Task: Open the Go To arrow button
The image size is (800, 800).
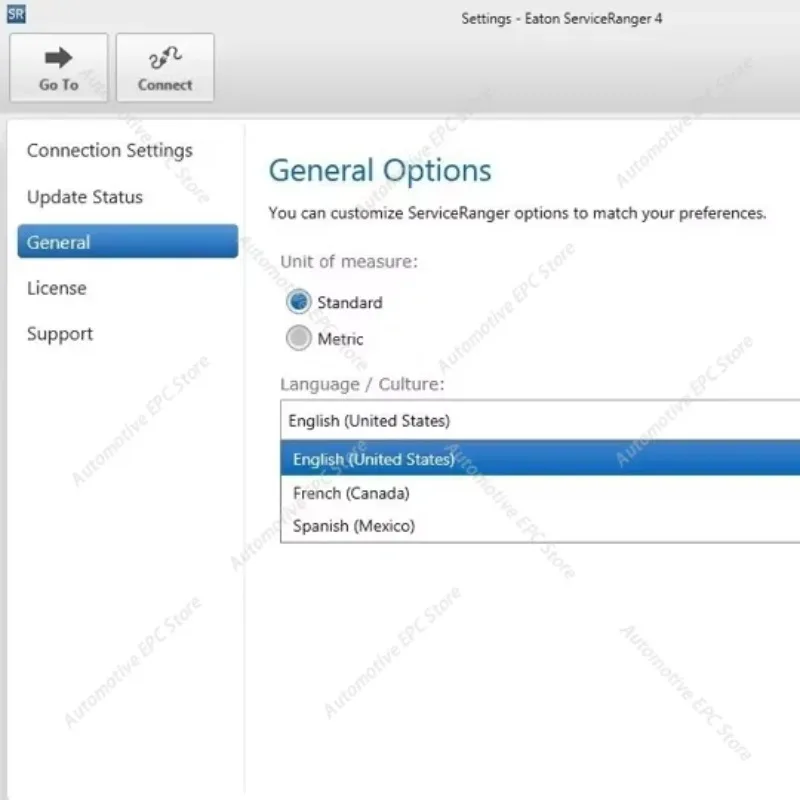Action: pyautogui.click(x=59, y=68)
